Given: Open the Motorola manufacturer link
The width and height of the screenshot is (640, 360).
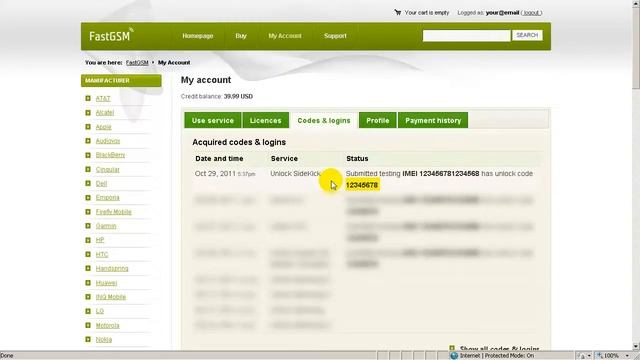Looking at the screenshot, I should coord(107,325).
